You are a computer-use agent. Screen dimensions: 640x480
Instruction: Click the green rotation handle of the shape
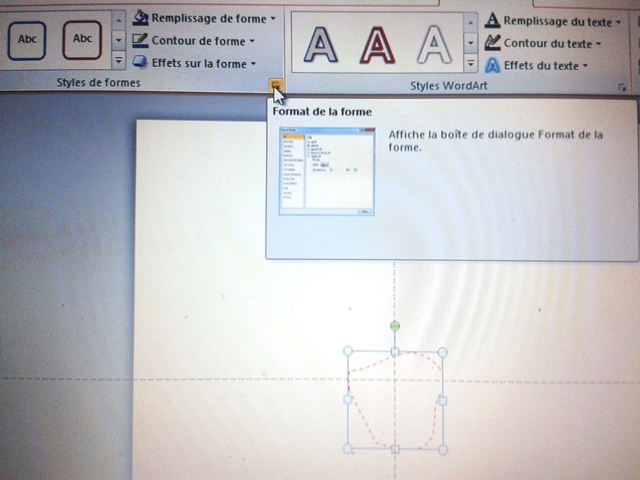click(x=395, y=326)
